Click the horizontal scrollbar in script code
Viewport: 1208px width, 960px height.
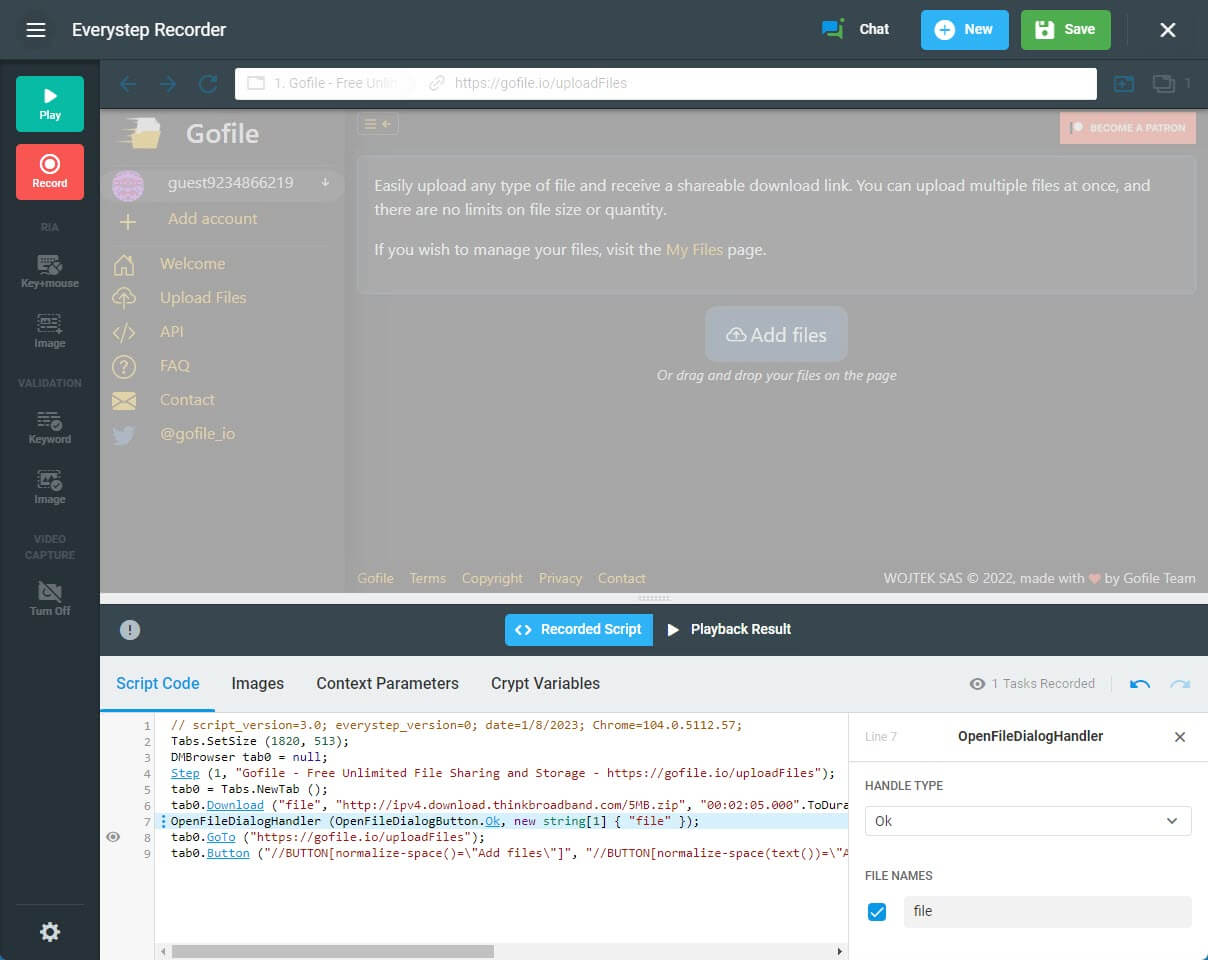pyautogui.click(x=332, y=951)
